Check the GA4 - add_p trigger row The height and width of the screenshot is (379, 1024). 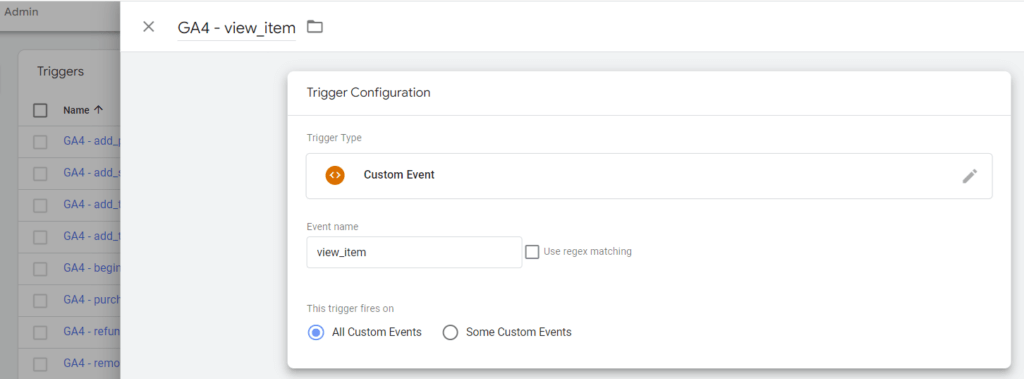click(x=40, y=142)
